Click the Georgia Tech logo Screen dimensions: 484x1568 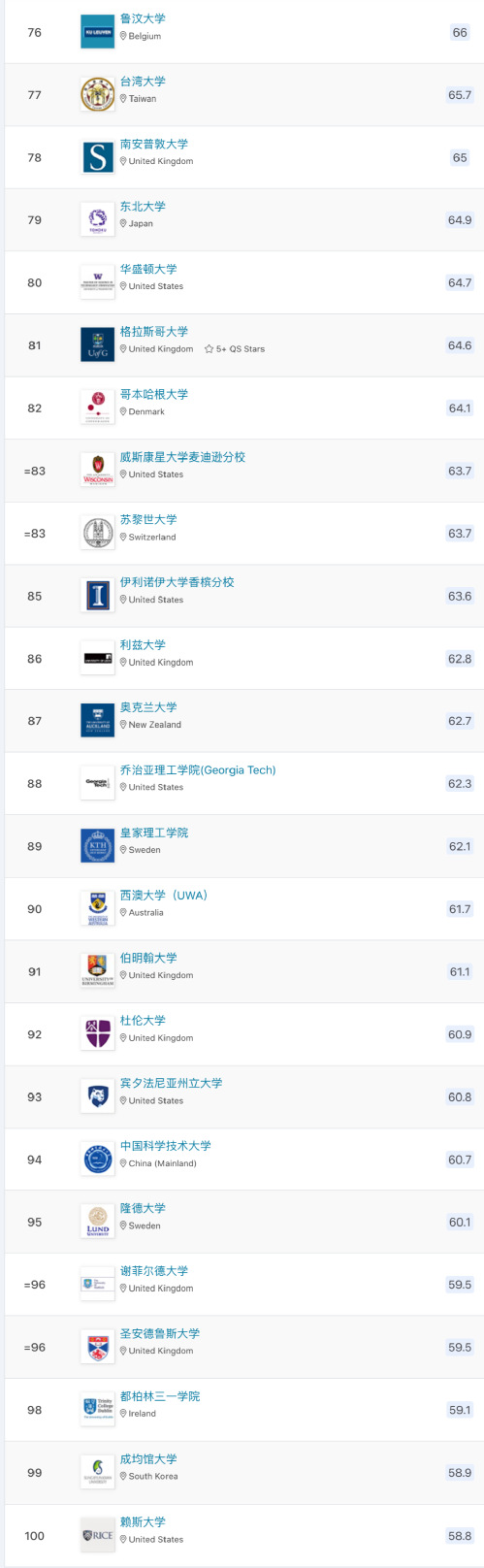pyautogui.click(x=97, y=783)
